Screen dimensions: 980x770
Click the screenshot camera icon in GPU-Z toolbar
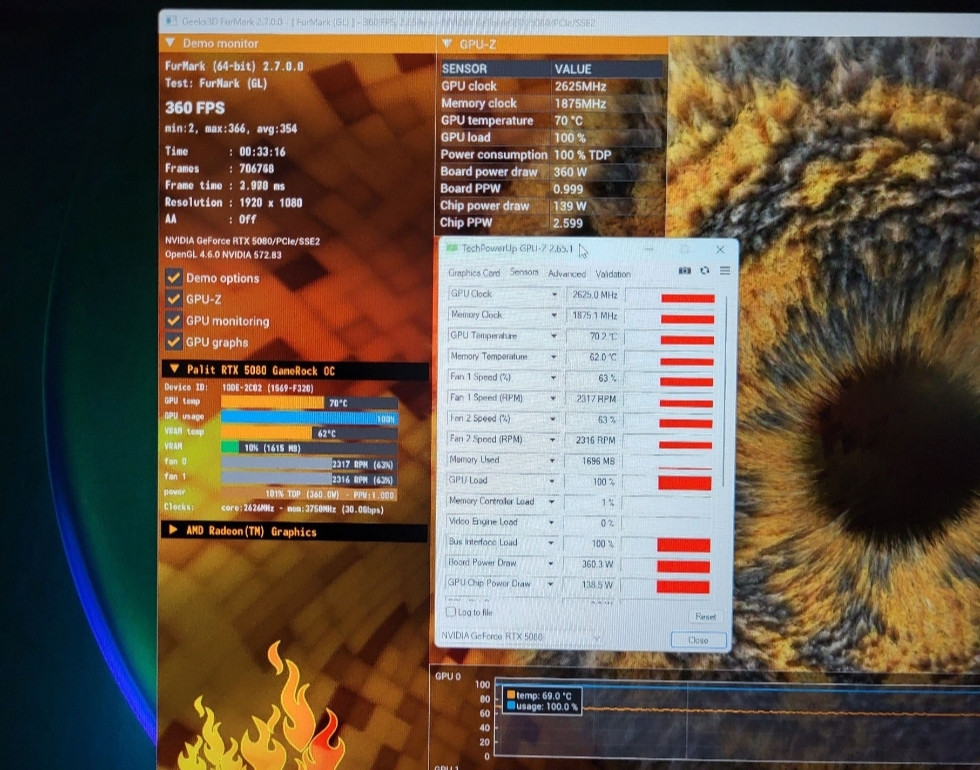point(684,272)
